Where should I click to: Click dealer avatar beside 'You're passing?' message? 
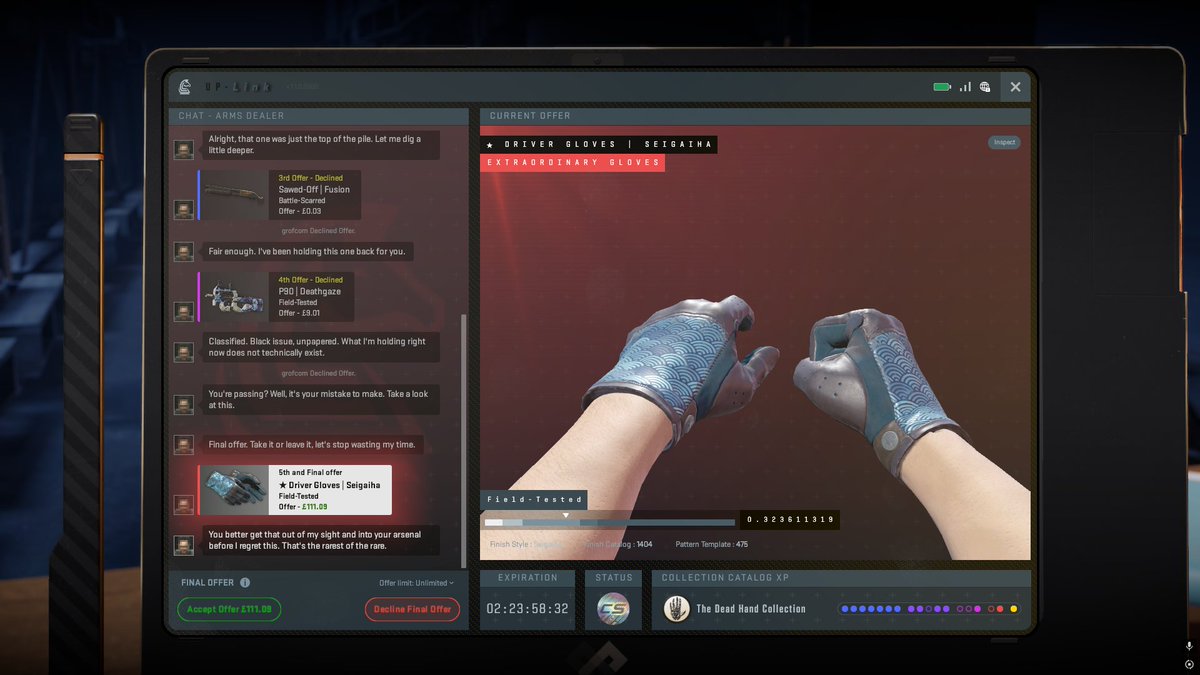coord(184,405)
